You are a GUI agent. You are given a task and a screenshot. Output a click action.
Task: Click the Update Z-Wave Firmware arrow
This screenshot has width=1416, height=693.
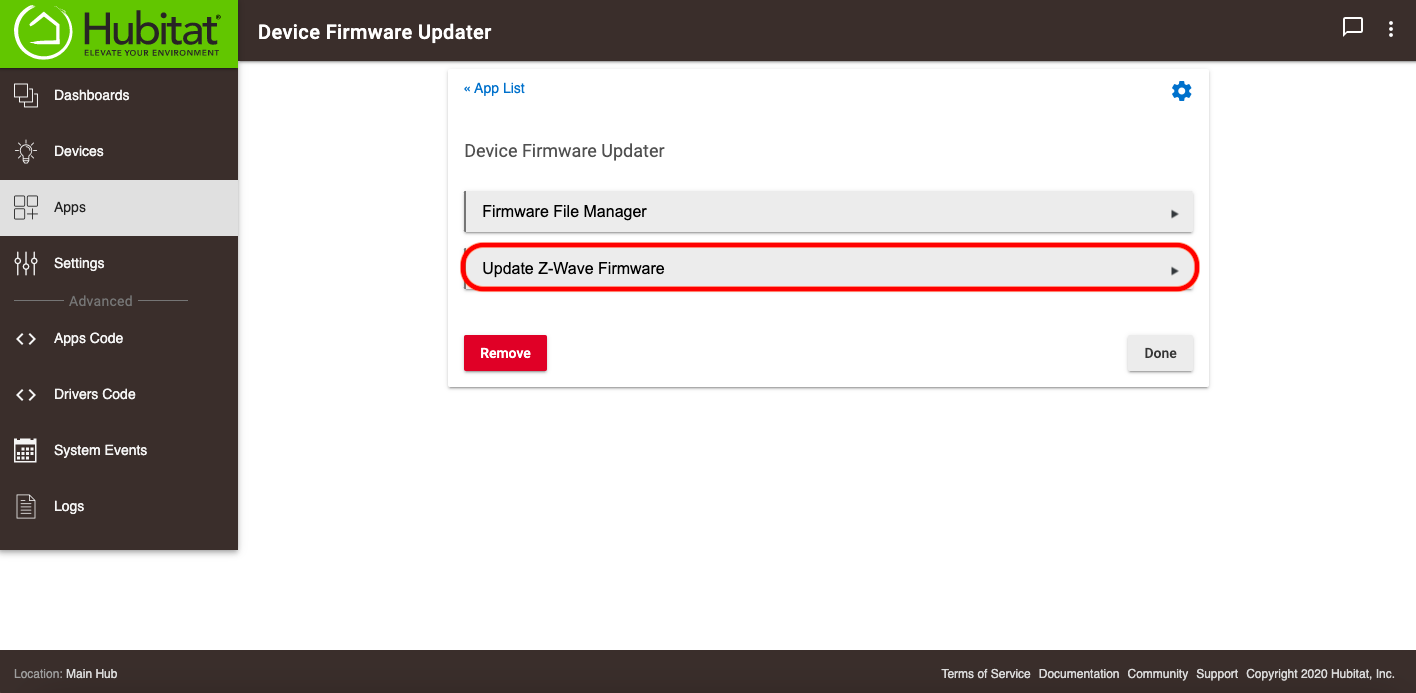pos(1175,270)
